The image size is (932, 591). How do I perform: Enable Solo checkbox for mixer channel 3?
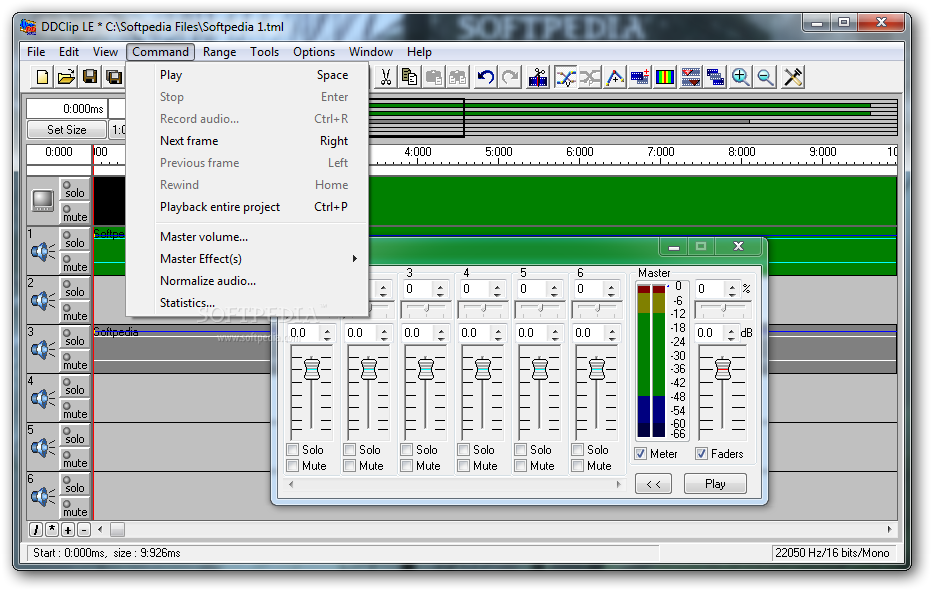pyautogui.click(x=407, y=450)
